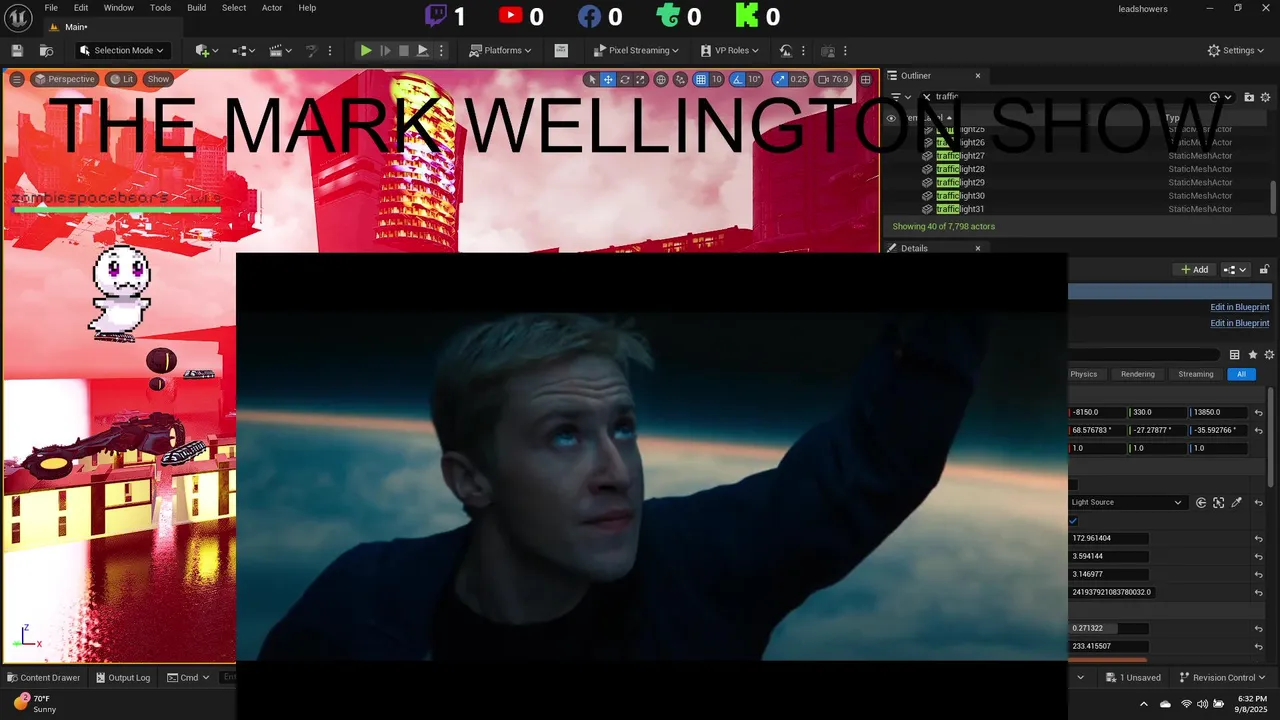Image resolution: width=1280 pixels, height=720 pixels.
Task: Click the 1 Unsaved status button
Action: [x=1133, y=677]
